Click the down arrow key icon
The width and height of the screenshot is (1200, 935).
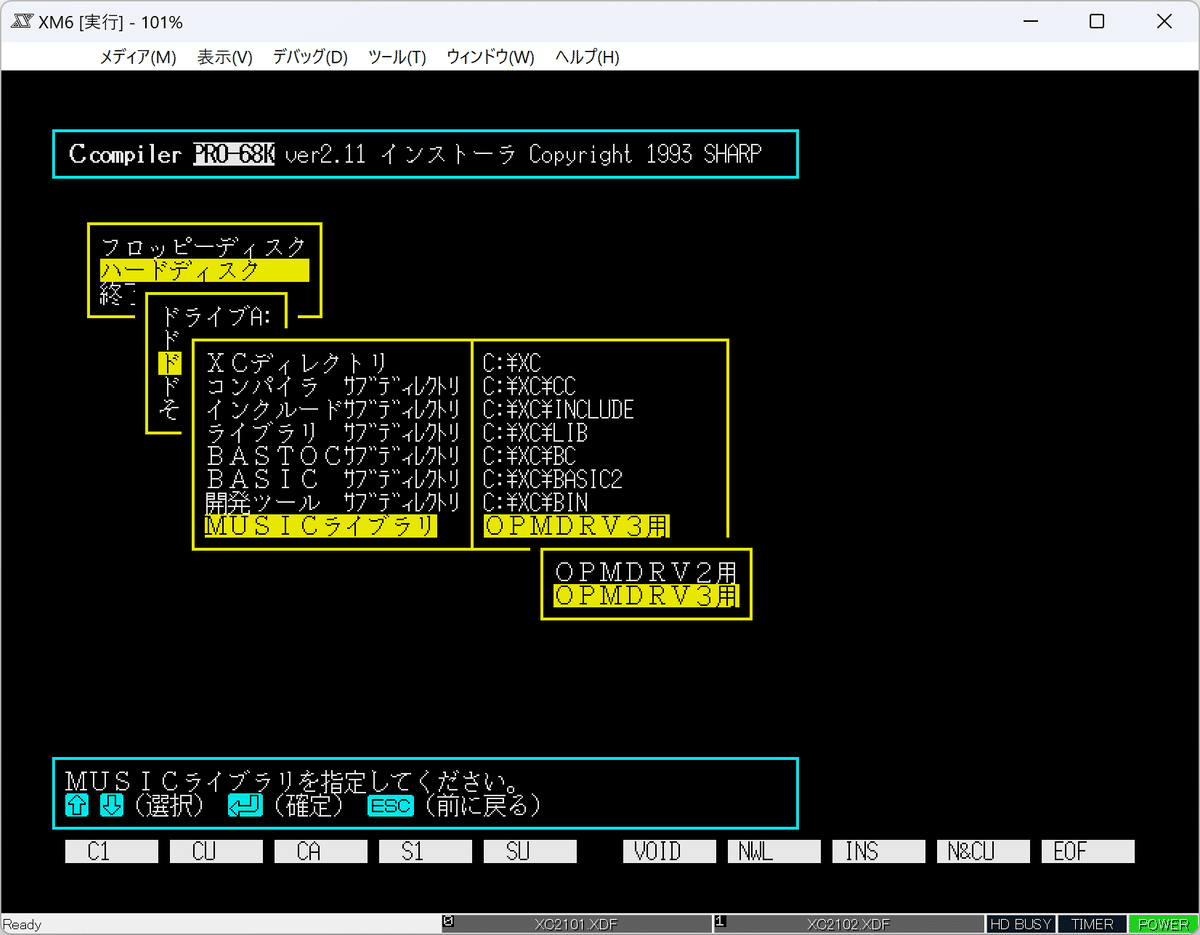tap(112, 805)
